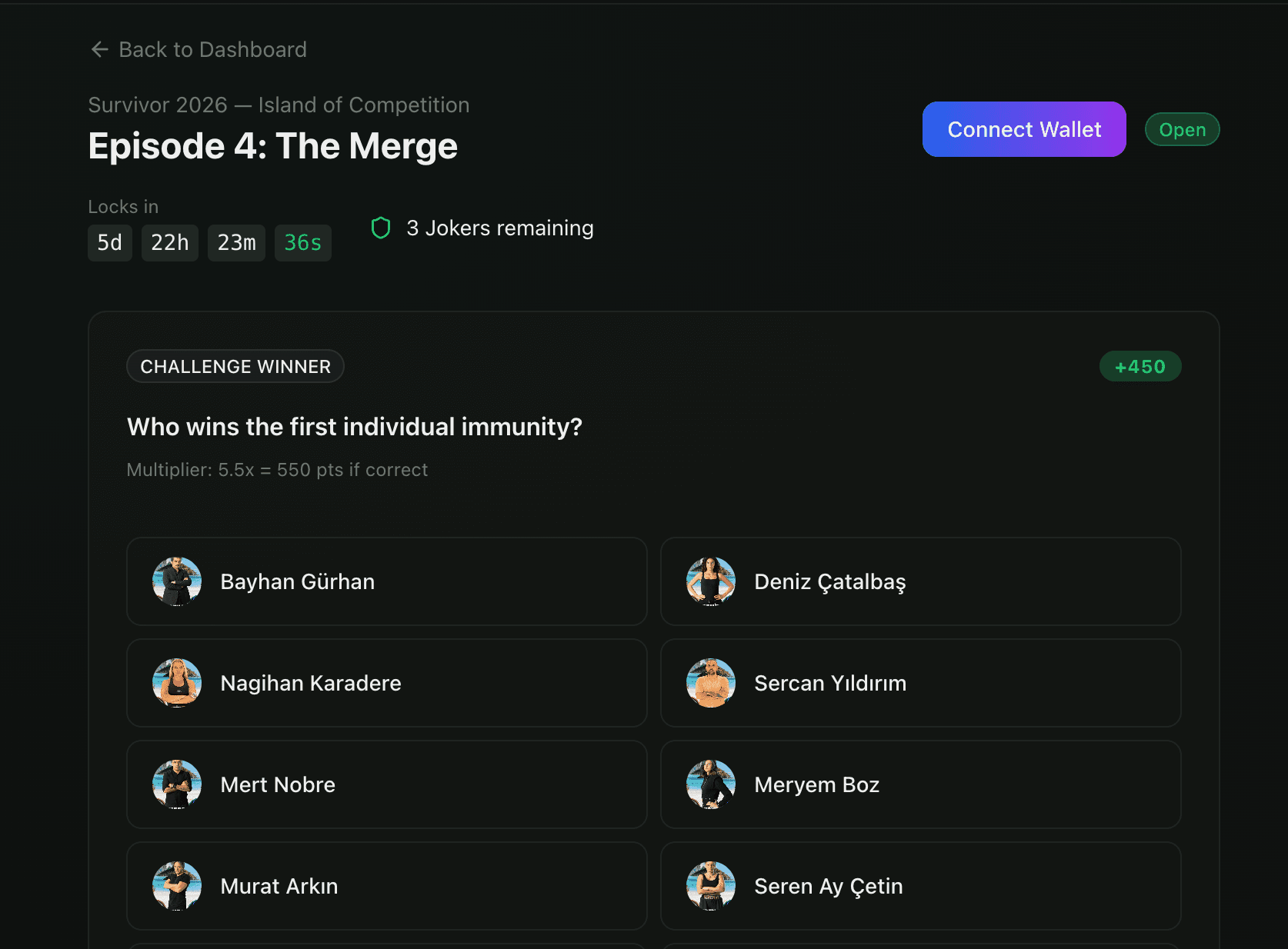Click Bayhan Gürhan's avatar image

(x=177, y=581)
